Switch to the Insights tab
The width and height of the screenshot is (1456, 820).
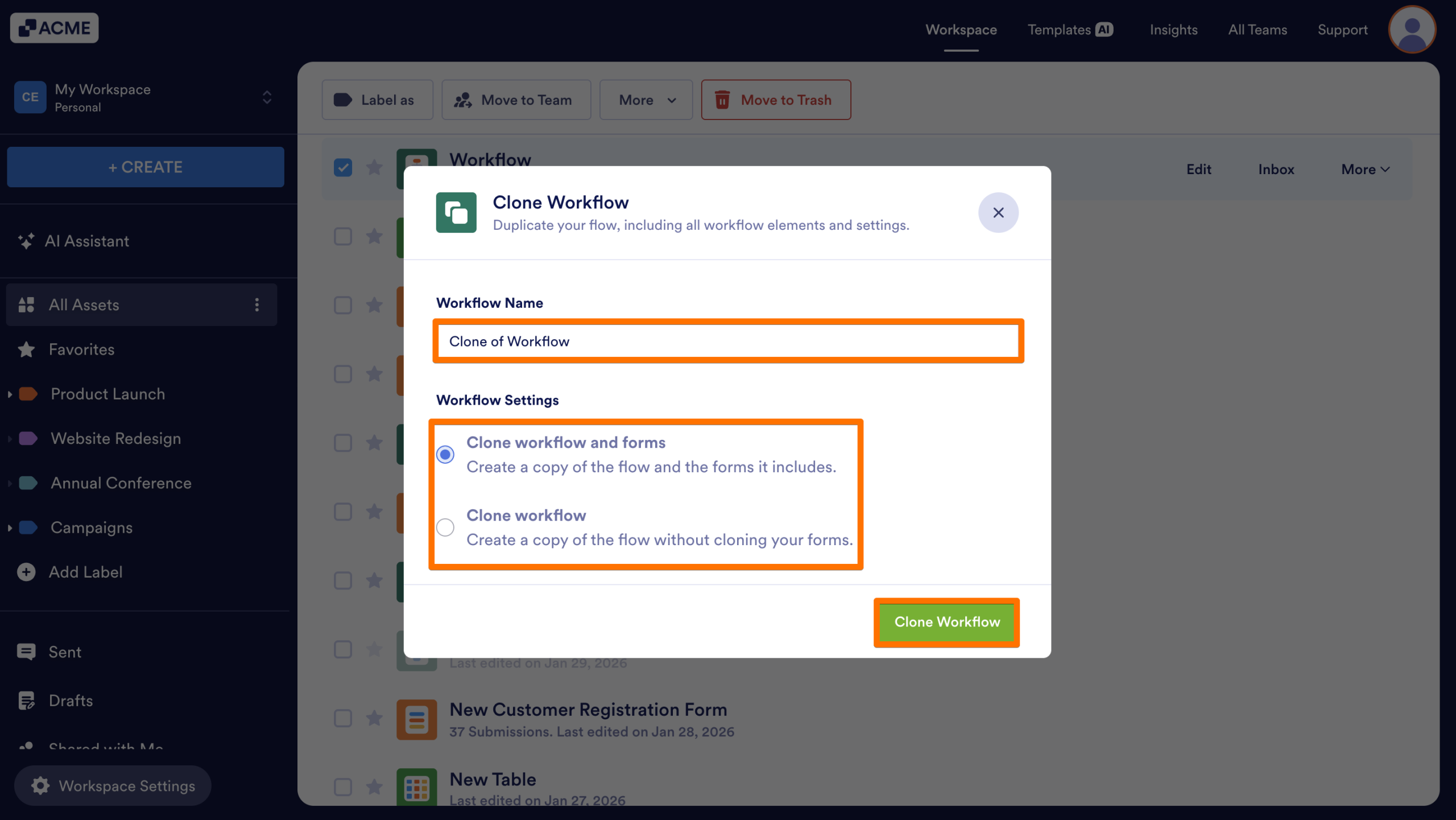tap(1173, 29)
